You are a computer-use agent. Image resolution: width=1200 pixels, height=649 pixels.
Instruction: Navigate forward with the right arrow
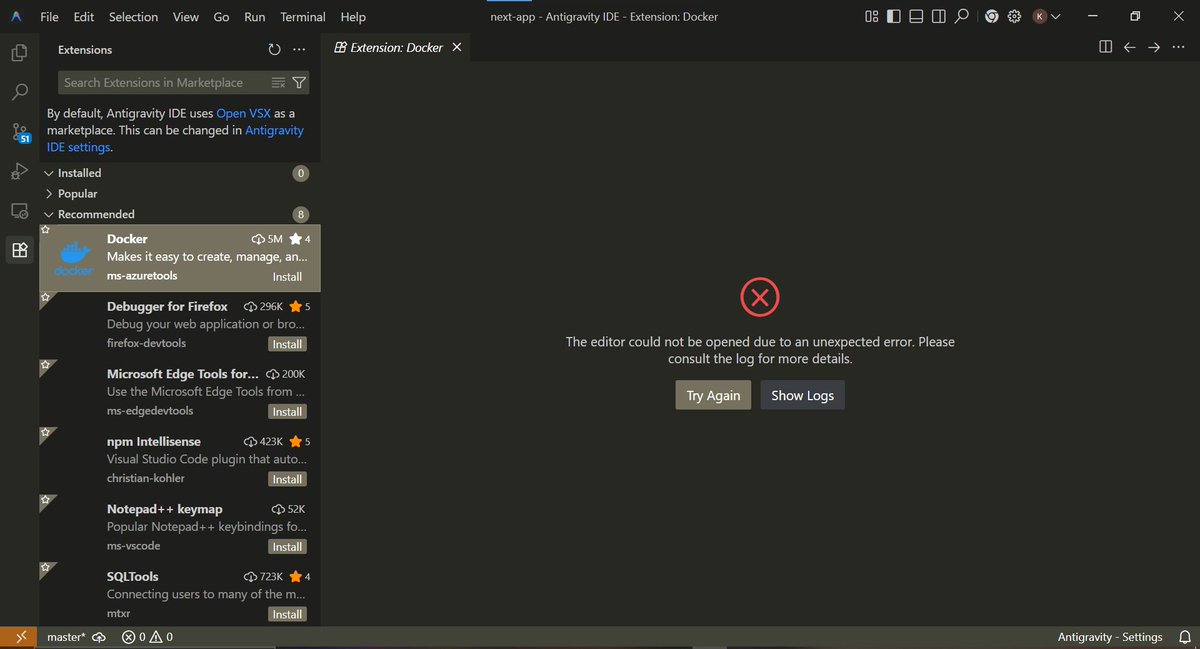tap(1154, 47)
